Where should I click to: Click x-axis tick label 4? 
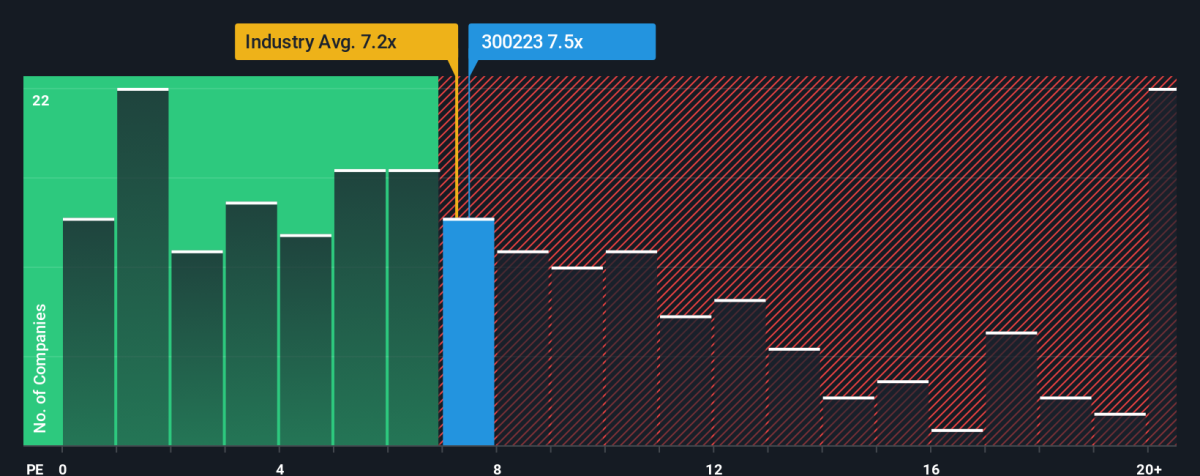point(280,468)
